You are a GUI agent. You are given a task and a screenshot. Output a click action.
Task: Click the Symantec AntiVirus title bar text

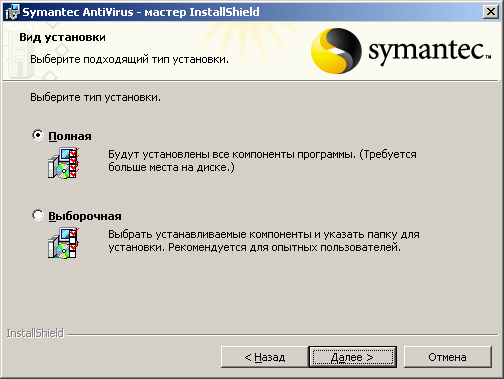click(141, 12)
